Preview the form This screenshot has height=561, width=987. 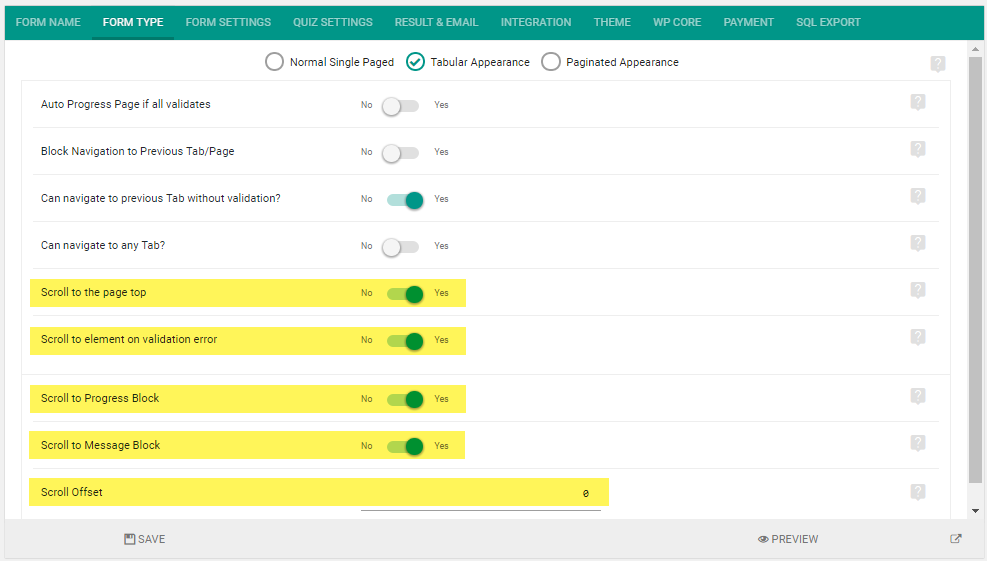788,540
